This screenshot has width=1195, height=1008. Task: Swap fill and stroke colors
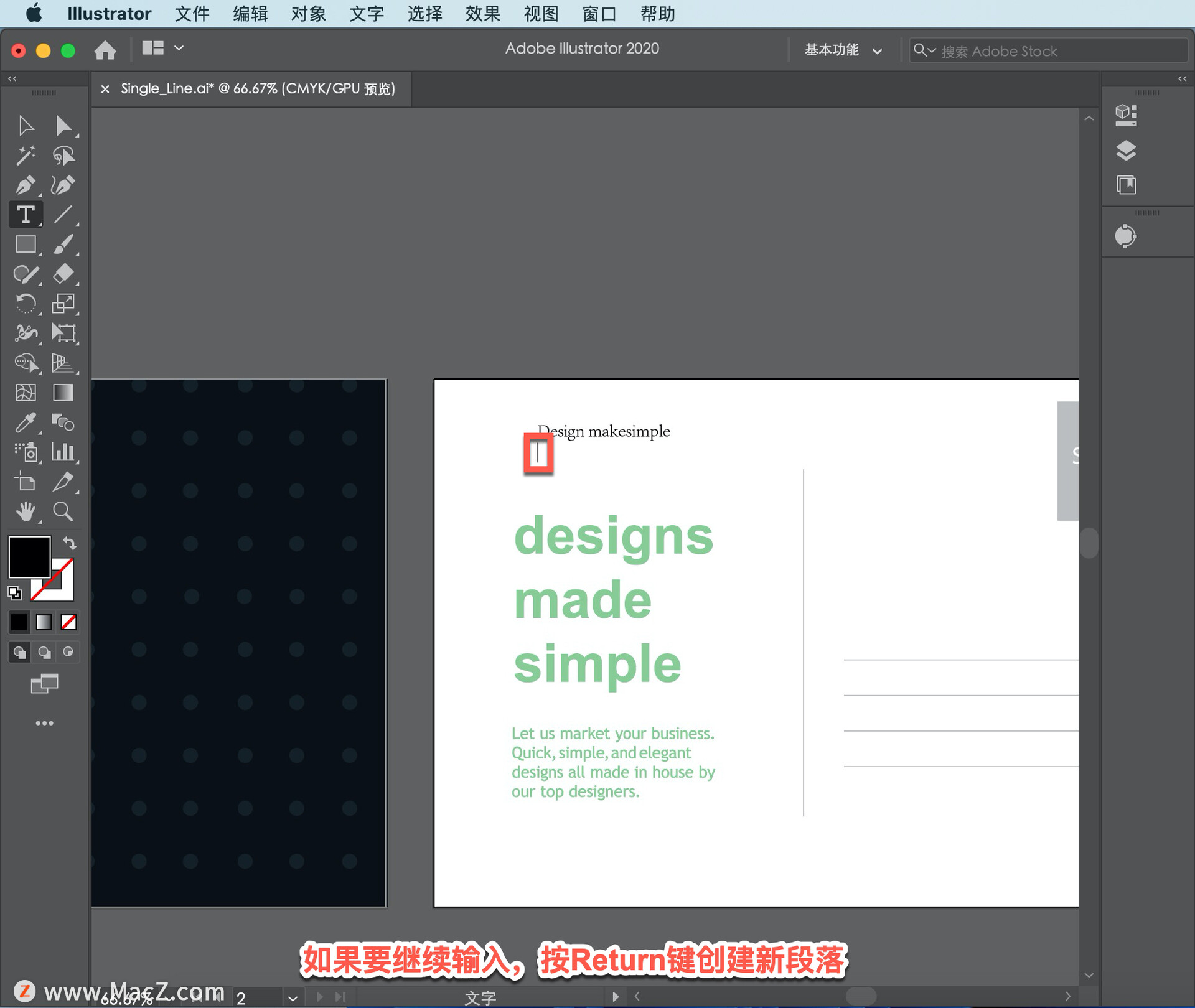(x=70, y=543)
